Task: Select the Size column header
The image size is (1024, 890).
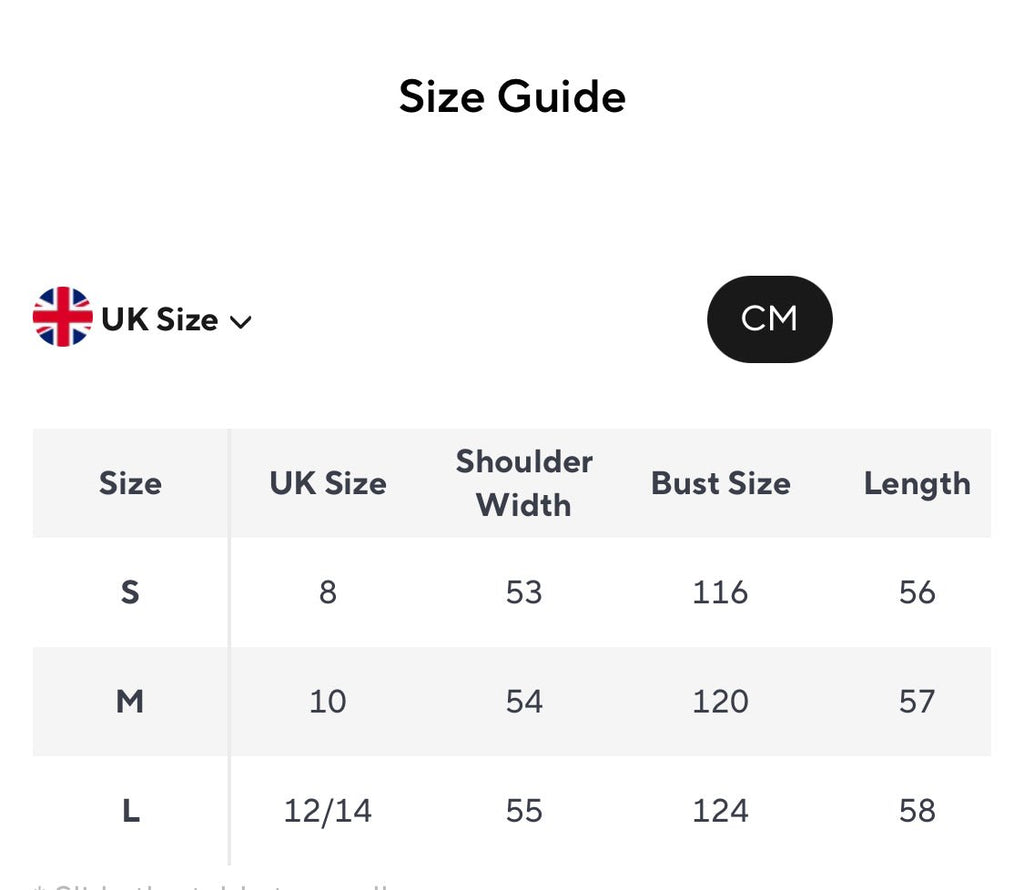Action: pyautogui.click(x=130, y=484)
